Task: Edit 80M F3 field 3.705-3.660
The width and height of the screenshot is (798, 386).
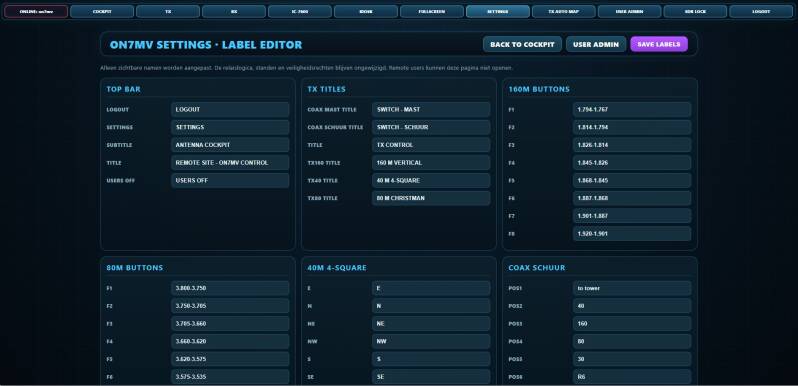Action: tap(230, 324)
